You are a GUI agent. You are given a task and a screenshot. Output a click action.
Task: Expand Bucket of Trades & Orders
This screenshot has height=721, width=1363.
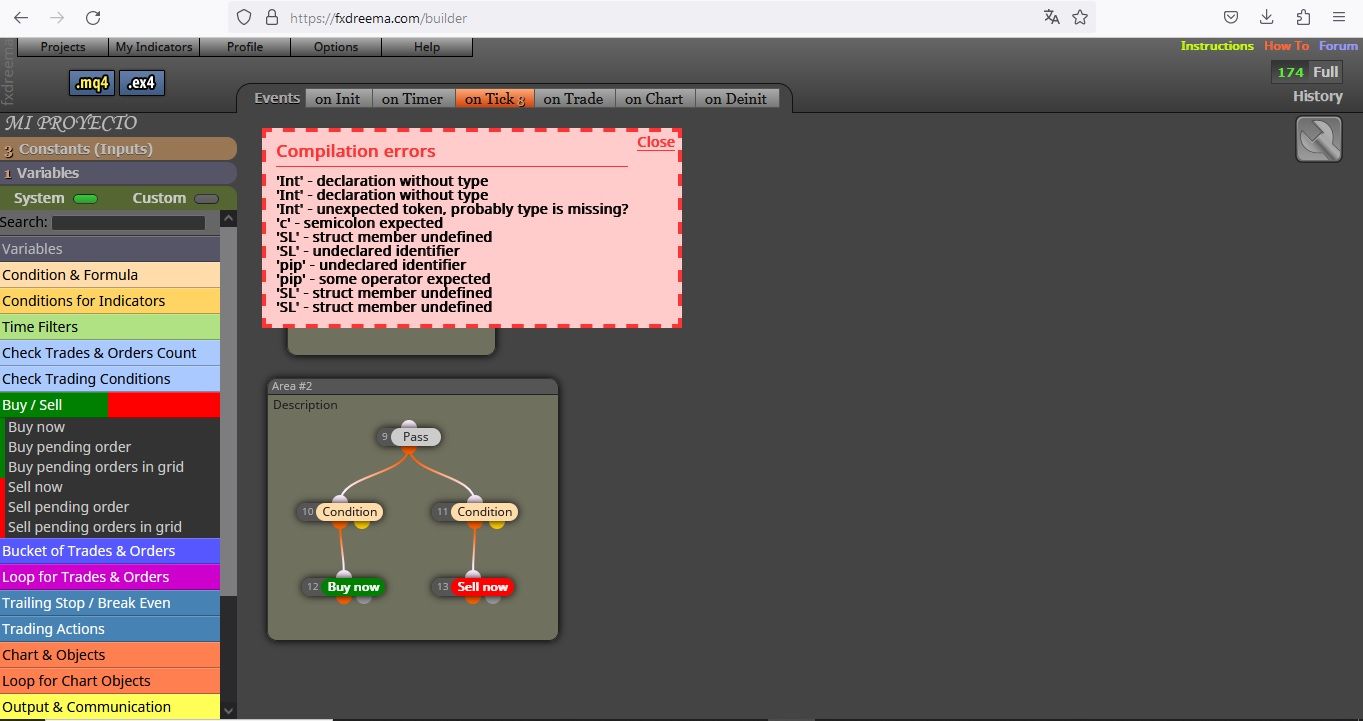coord(110,551)
